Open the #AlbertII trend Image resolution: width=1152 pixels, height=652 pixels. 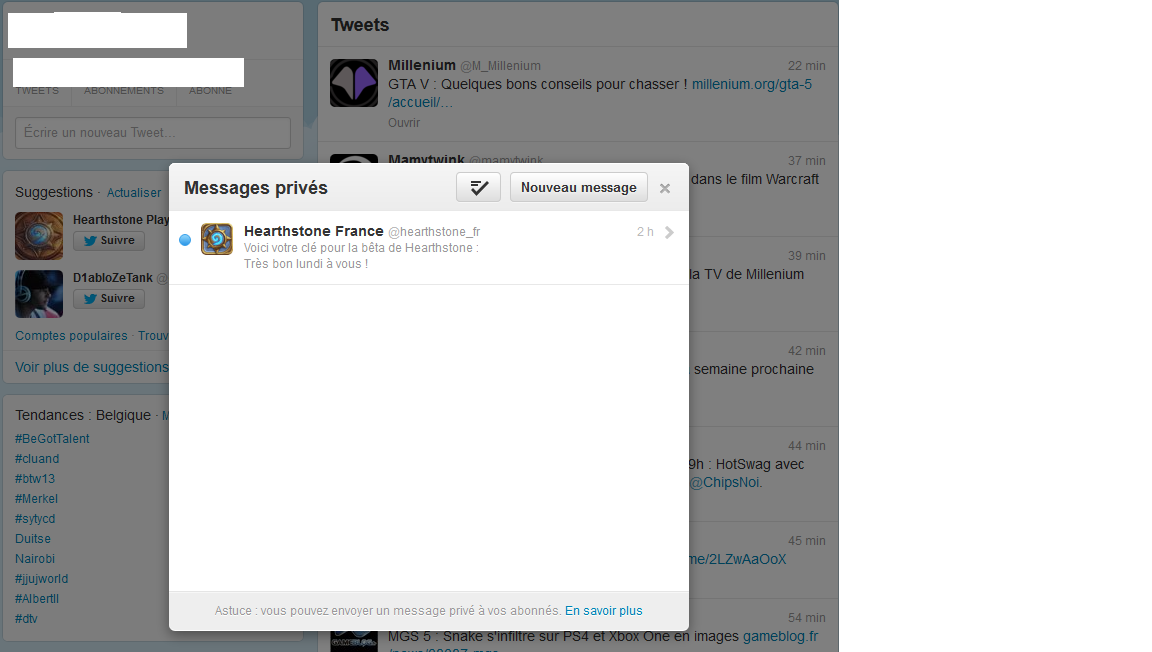coord(37,598)
